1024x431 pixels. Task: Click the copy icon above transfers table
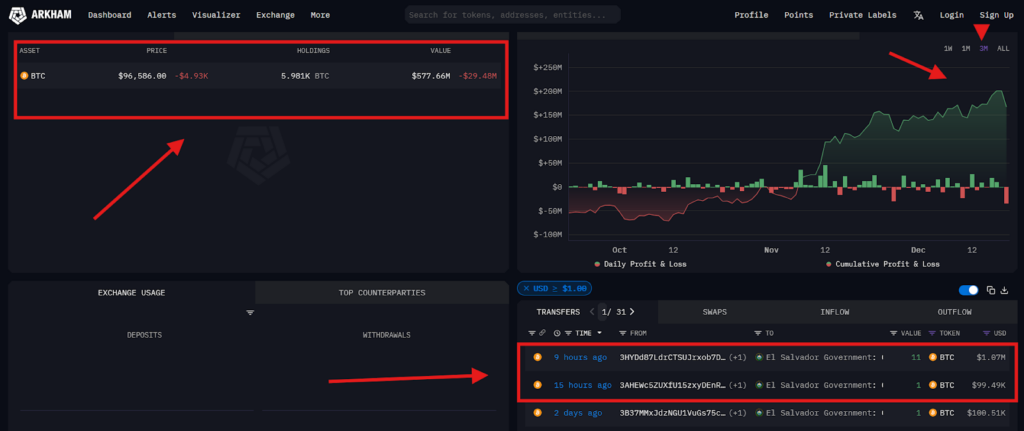pos(991,290)
